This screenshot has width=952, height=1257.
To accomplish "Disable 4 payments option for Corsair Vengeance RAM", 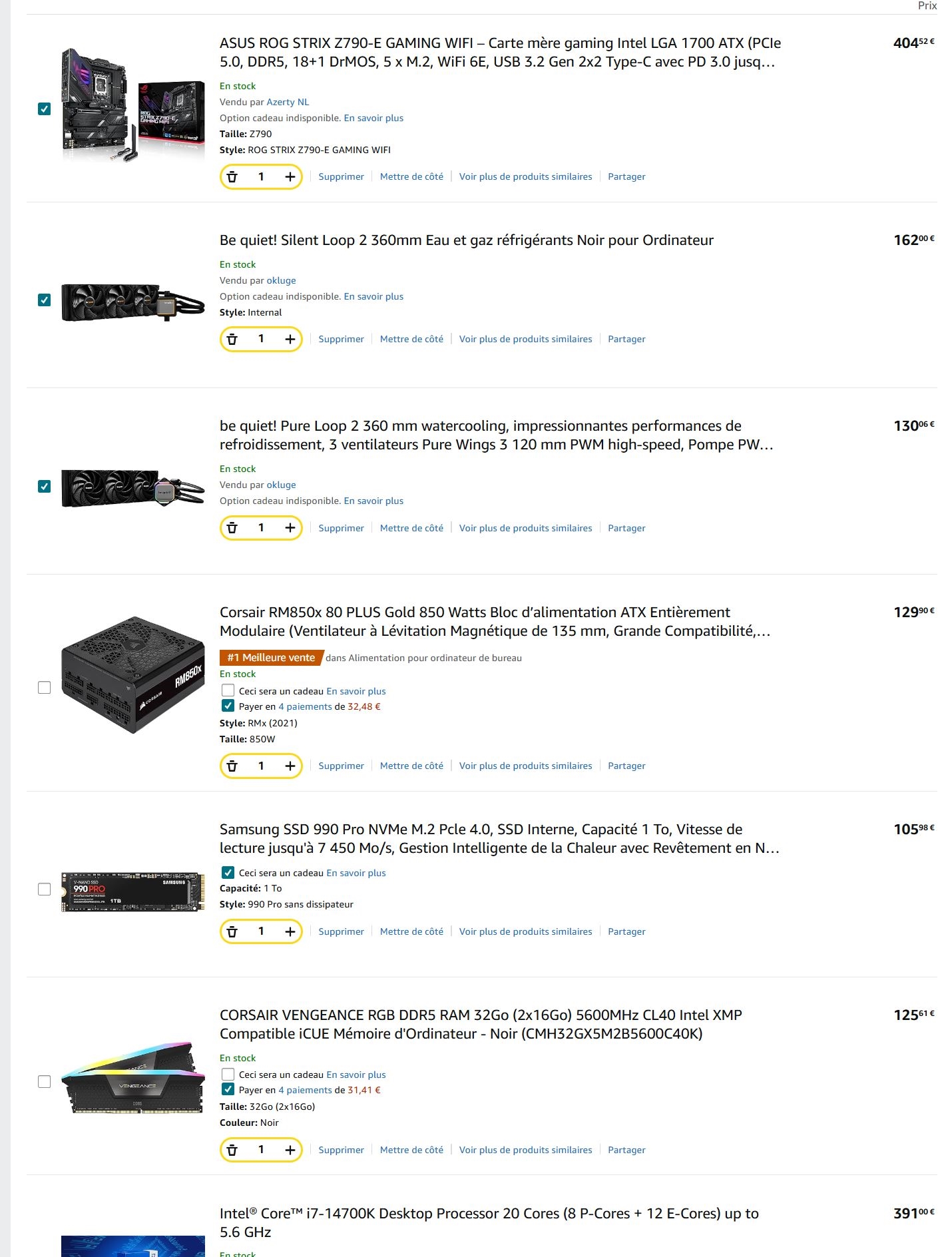I will point(228,1090).
